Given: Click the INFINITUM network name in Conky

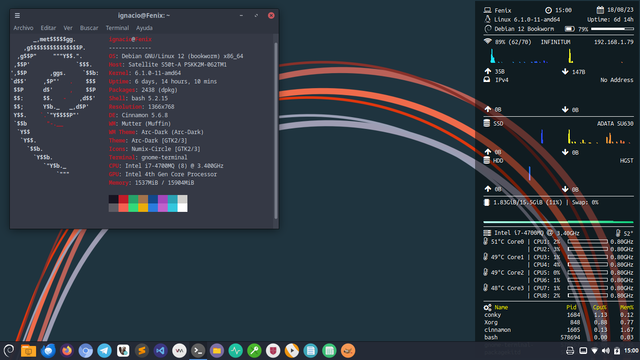Looking at the screenshot, I should tap(556, 42).
